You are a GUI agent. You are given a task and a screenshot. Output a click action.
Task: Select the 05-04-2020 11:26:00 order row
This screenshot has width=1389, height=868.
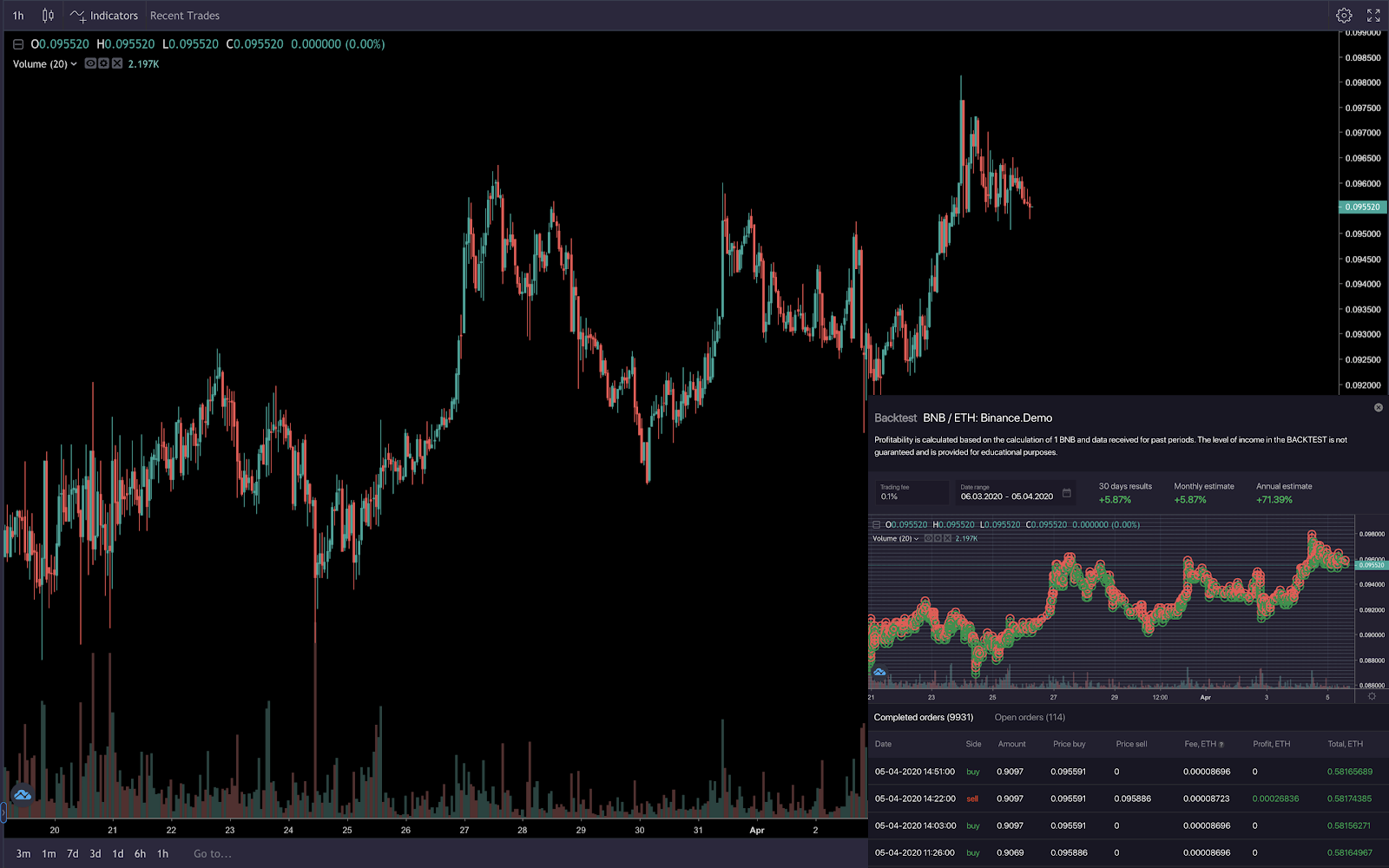pyautogui.click(x=1129, y=852)
